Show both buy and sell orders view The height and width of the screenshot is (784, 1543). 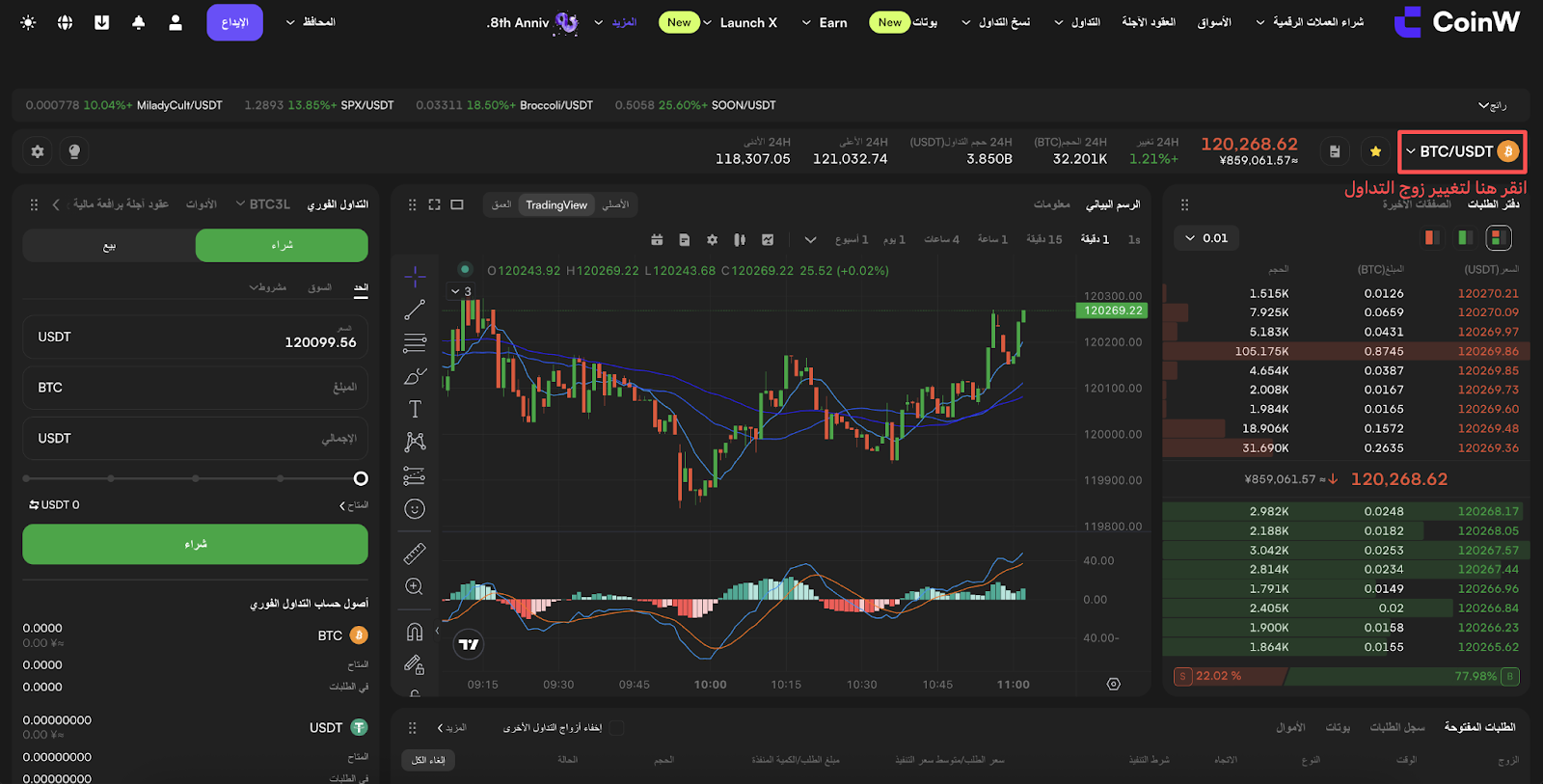tap(1498, 237)
